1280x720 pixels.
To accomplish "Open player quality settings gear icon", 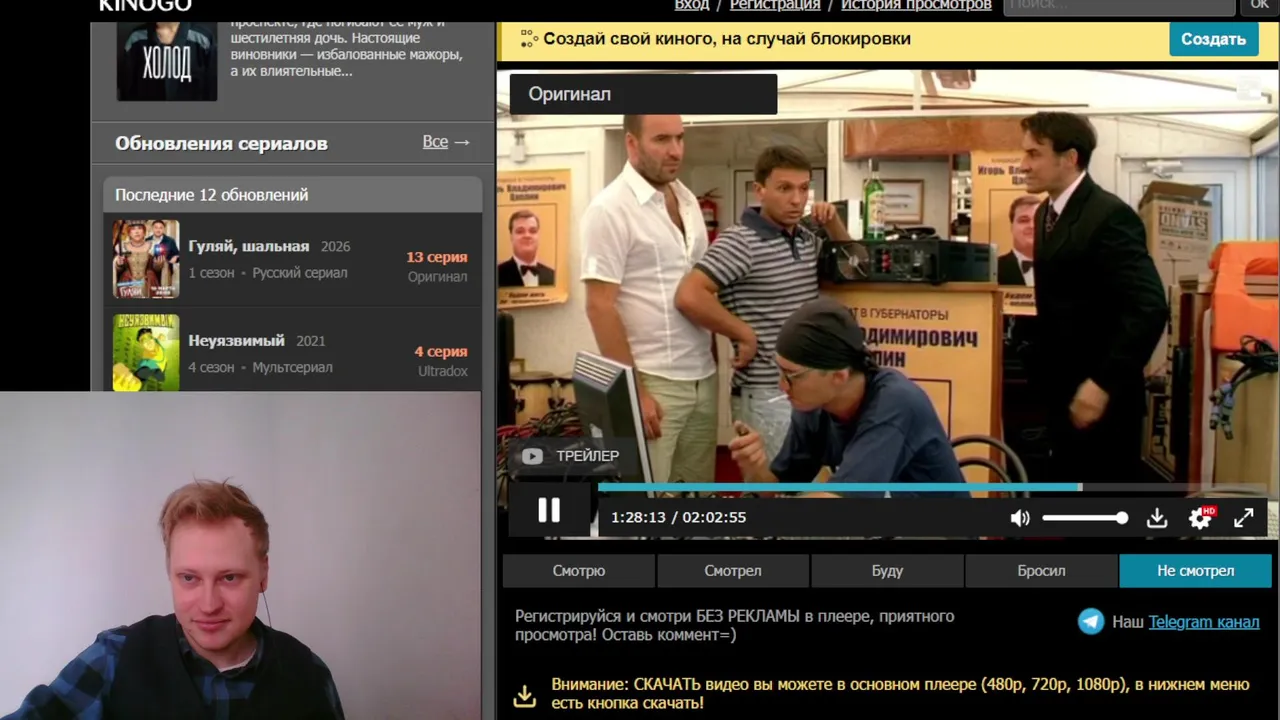I will (1200, 518).
